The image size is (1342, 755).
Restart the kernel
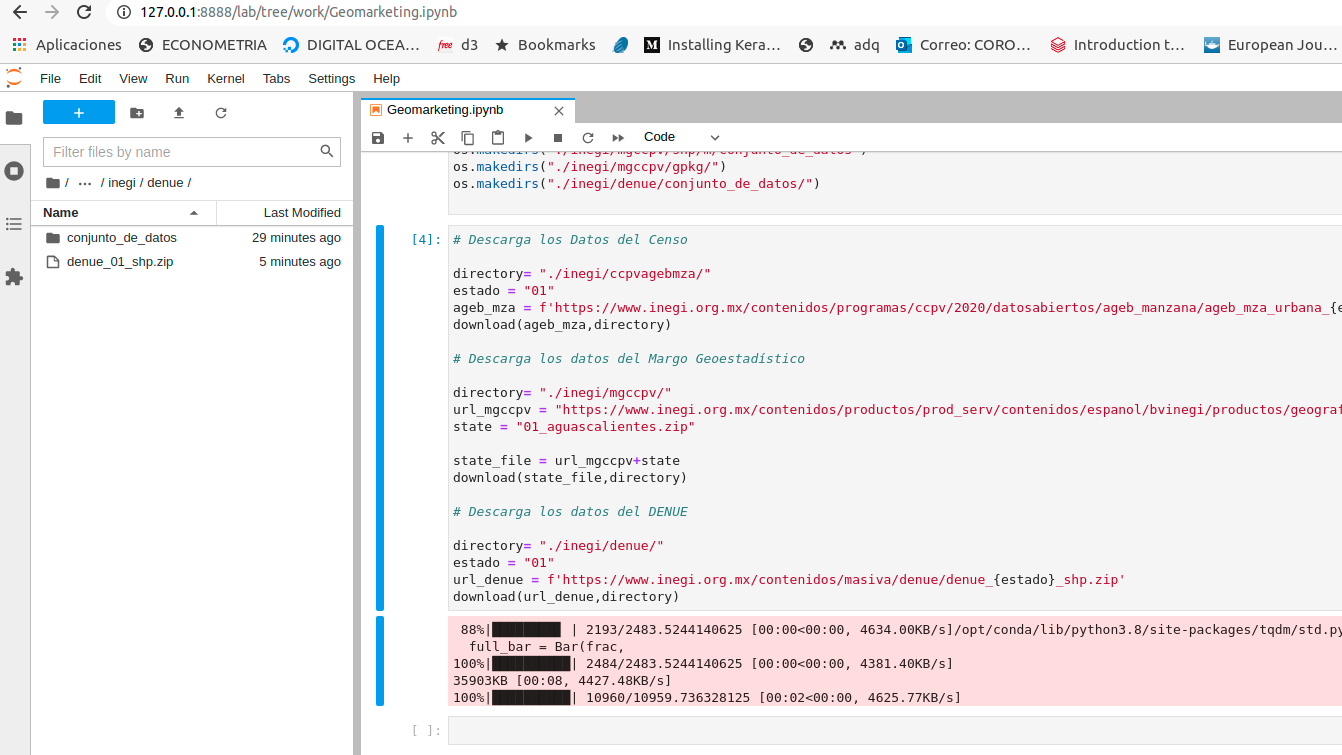pos(588,137)
